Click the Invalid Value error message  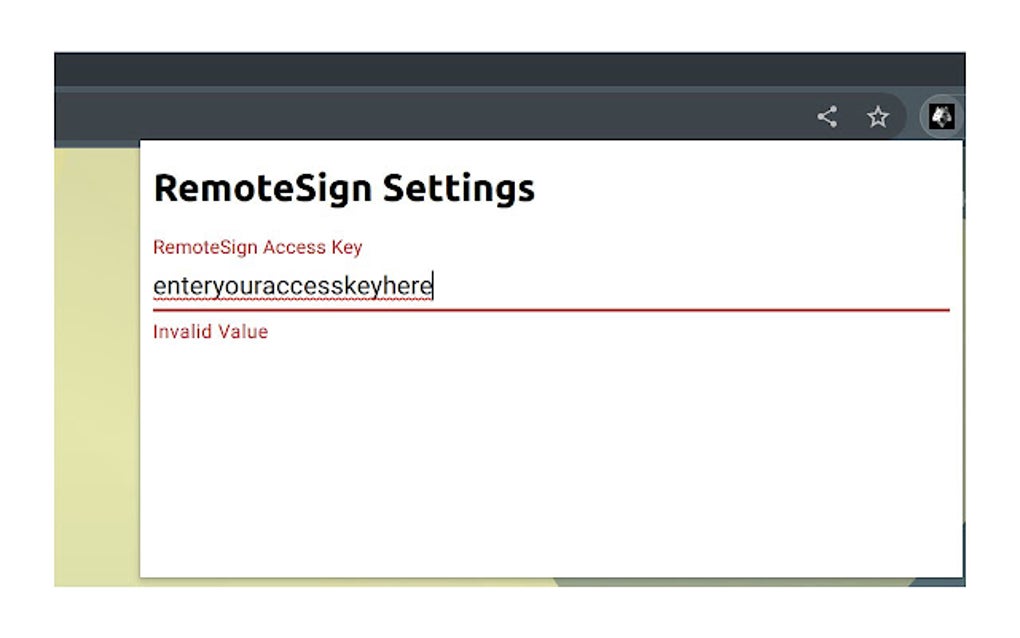(210, 331)
